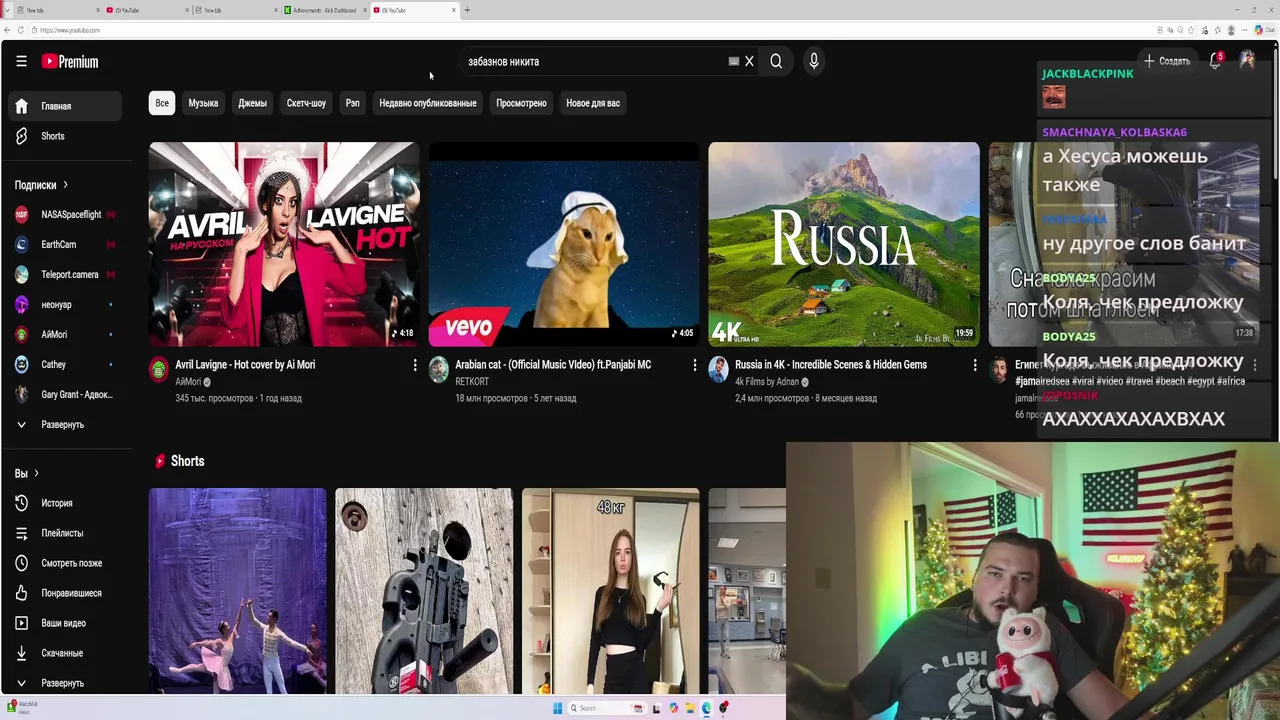Screen dimensions: 1280x720
Task: Open new browser tab with plus
Action: click(x=467, y=10)
